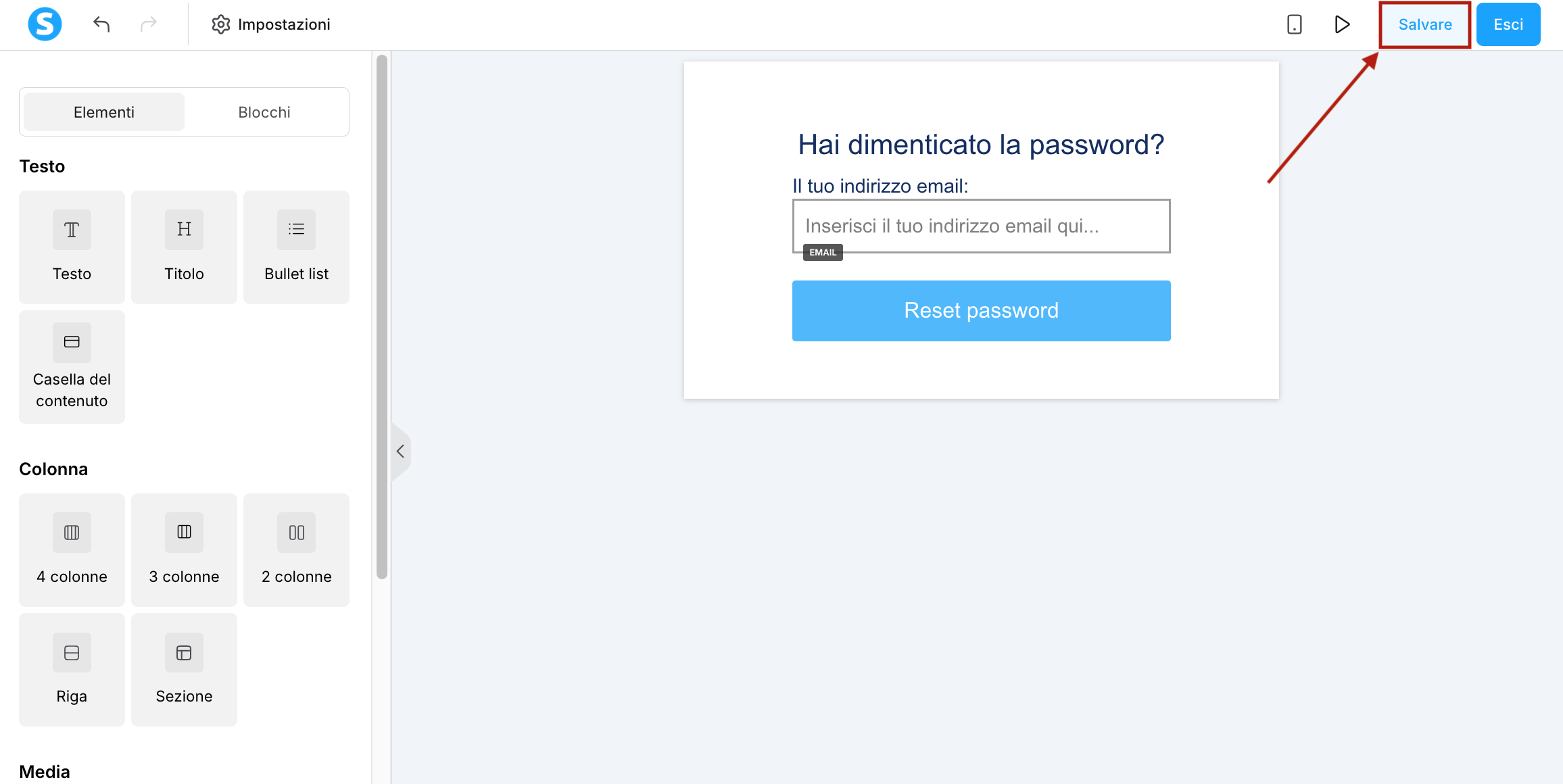Screen dimensions: 1563x784
Task: Undo the last action
Action: tap(101, 24)
